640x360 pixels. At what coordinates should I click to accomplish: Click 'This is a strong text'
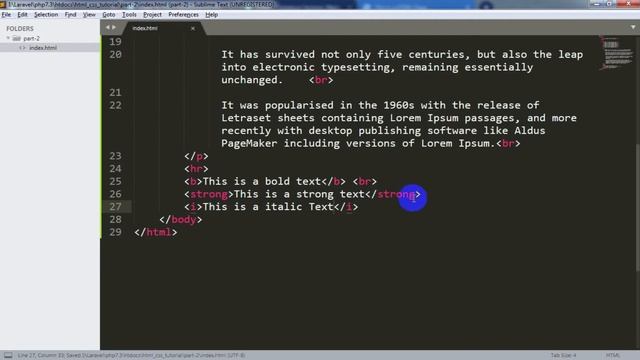tap(299, 194)
